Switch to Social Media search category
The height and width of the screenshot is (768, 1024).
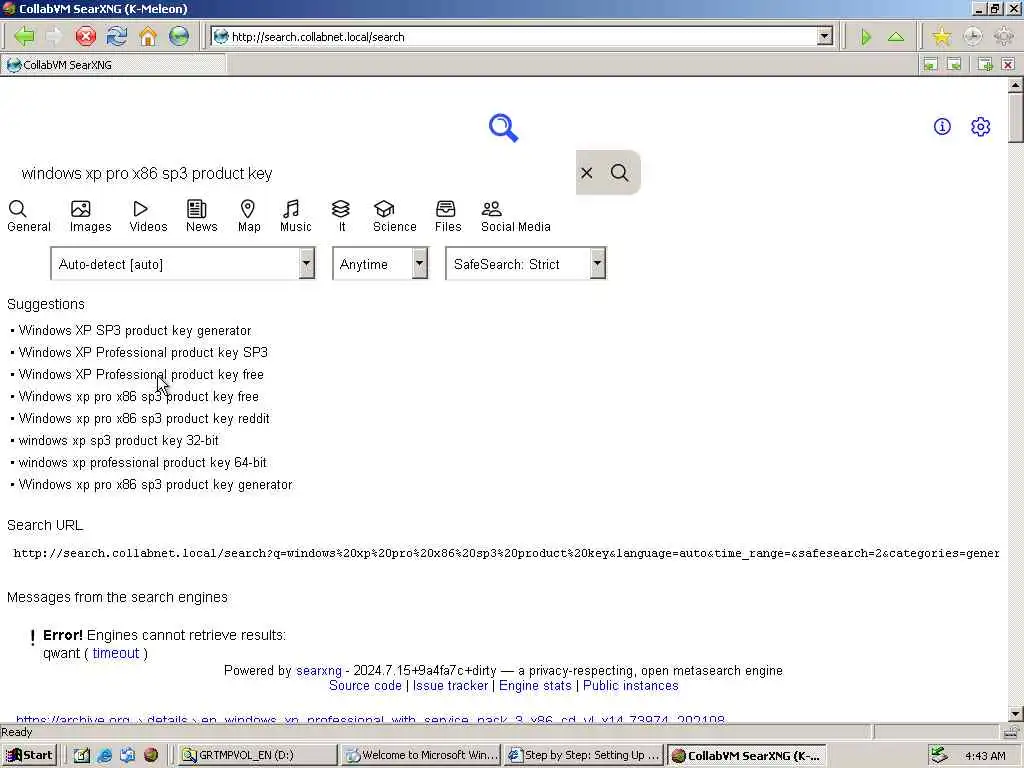point(515,216)
